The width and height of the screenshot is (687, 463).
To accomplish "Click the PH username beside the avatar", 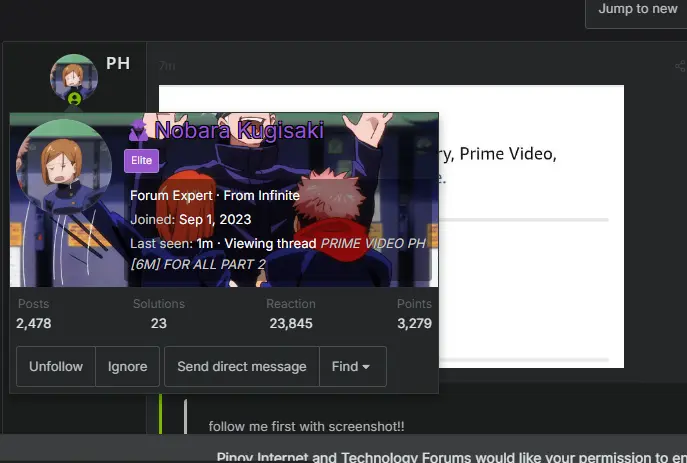I will point(118,64).
